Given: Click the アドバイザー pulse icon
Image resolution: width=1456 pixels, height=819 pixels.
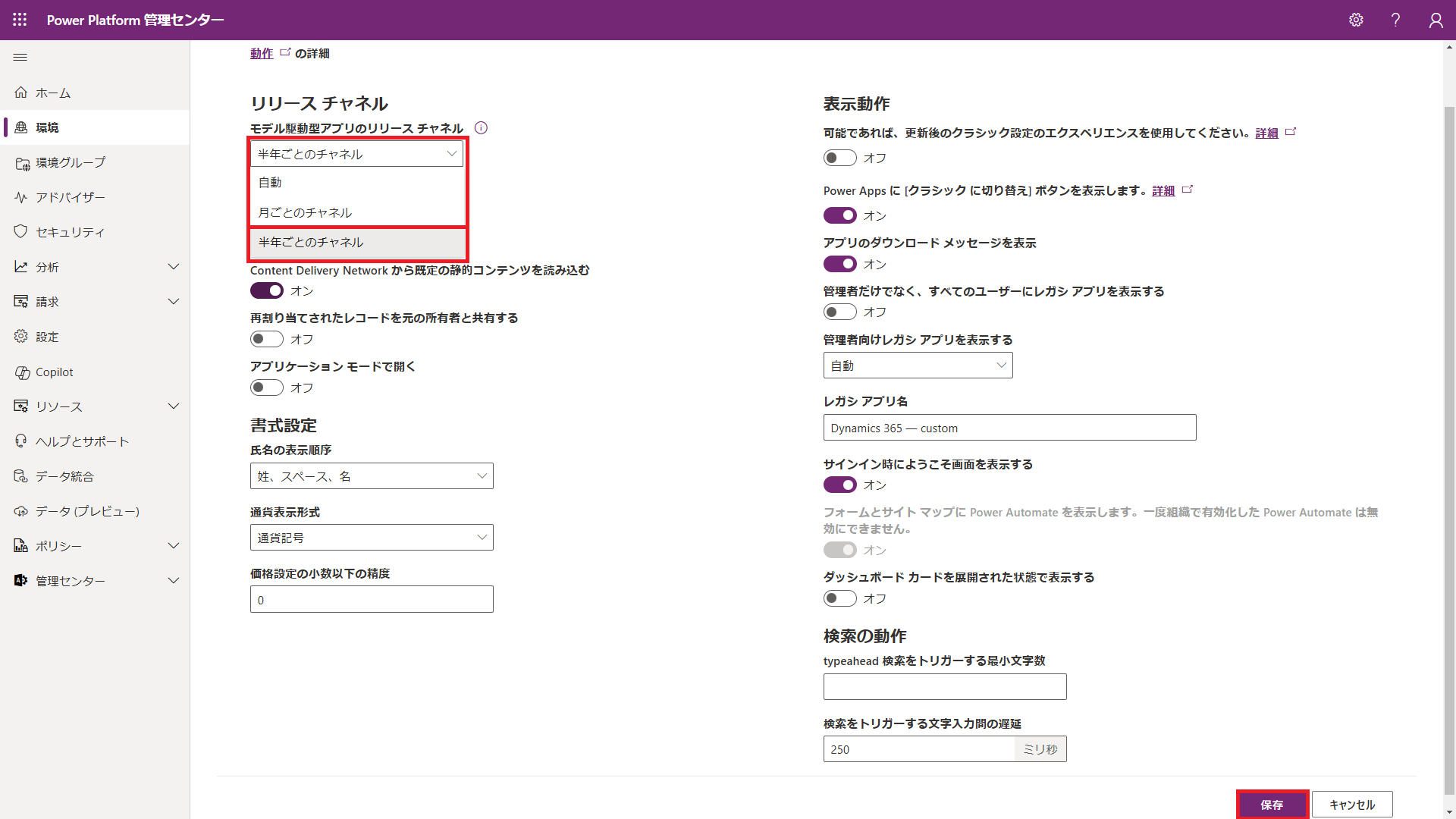Looking at the screenshot, I should point(20,197).
